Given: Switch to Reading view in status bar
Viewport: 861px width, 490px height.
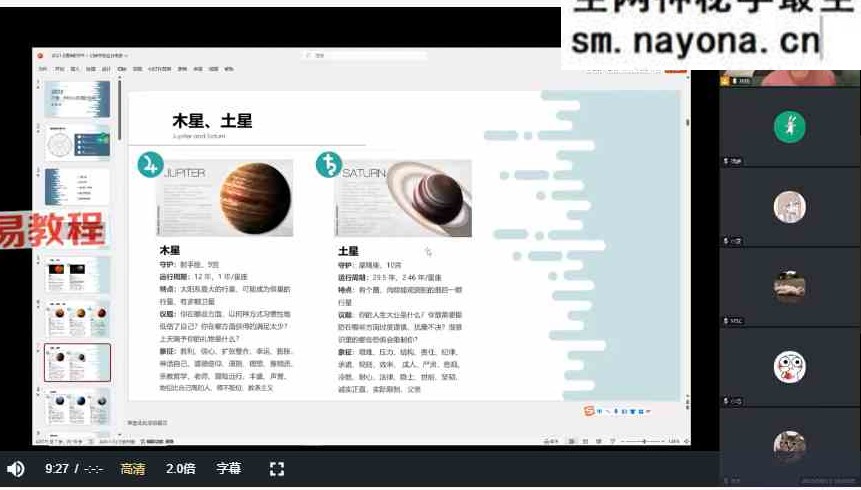Looking at the screenshot, I should click(599, 441).
